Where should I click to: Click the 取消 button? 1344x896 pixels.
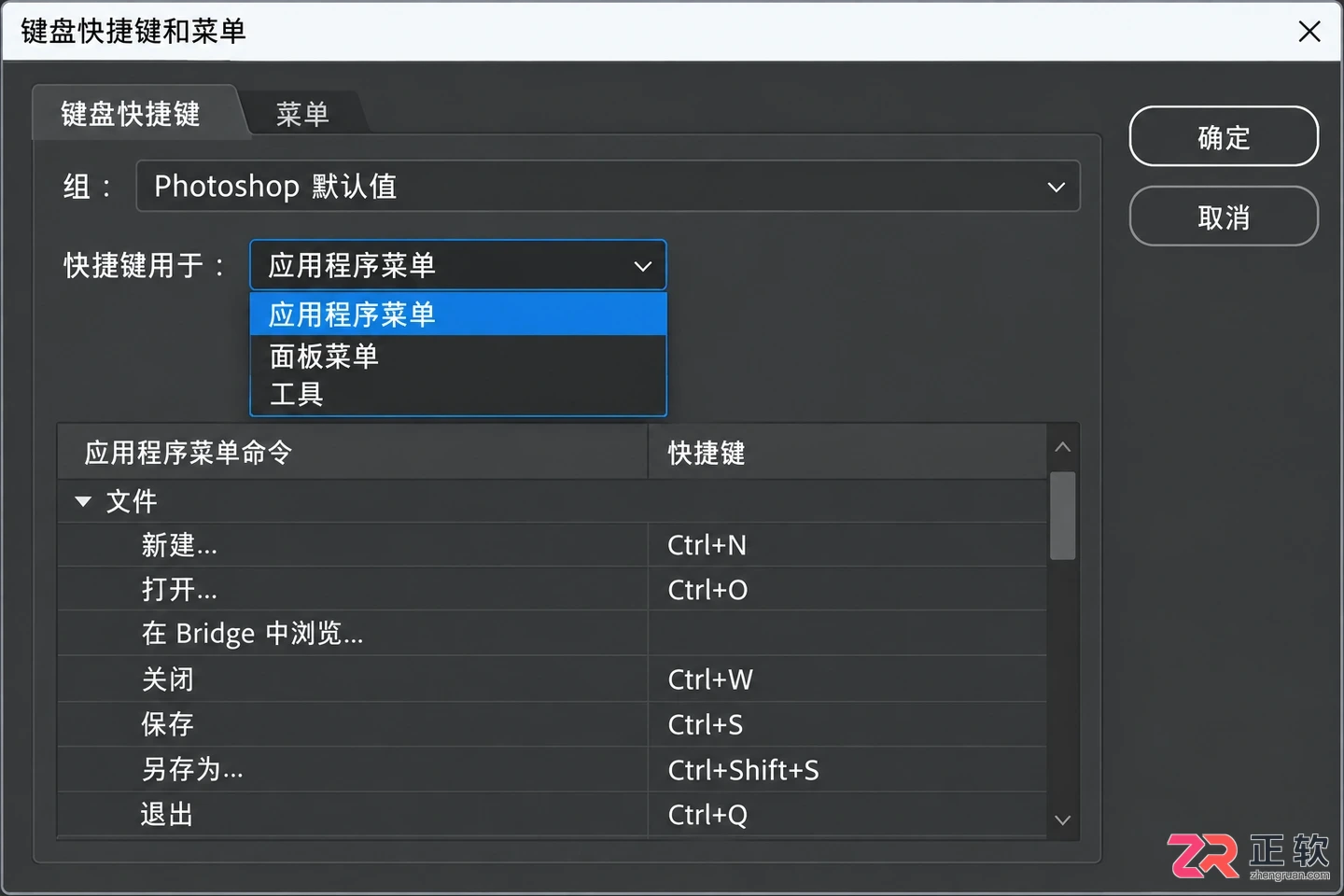click(1224, 217)
